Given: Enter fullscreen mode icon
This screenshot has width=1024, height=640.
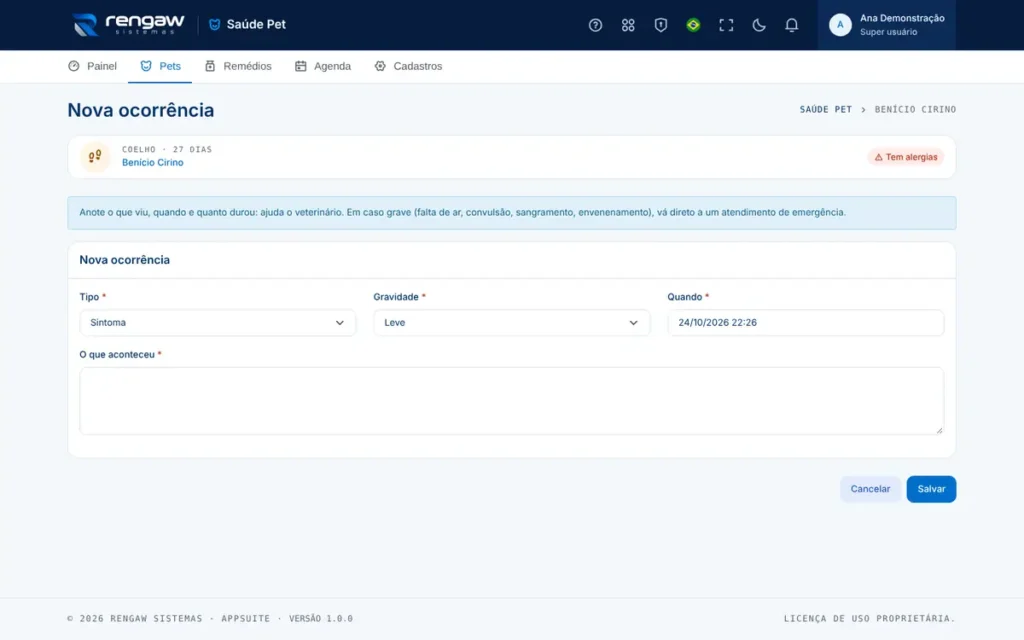Looking at the screenshot, I should click(726, 25).
